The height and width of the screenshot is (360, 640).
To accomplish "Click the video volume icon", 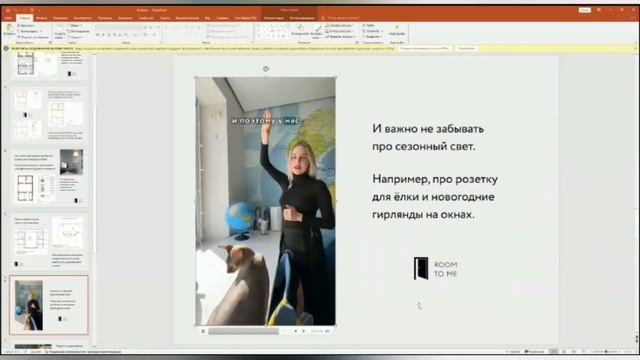I will point(327,331).
